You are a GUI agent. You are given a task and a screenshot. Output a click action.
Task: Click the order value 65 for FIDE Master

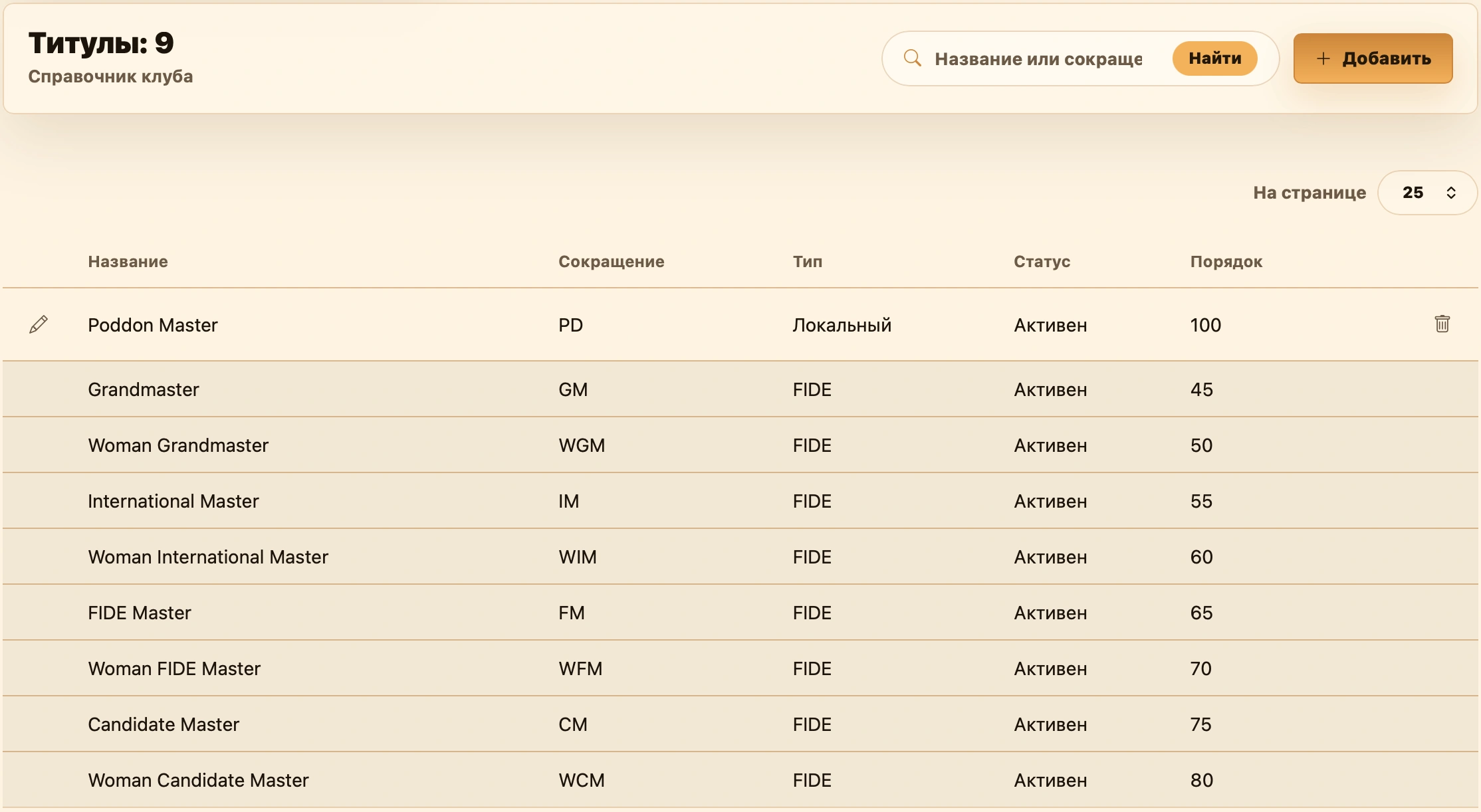point(1201,613)
